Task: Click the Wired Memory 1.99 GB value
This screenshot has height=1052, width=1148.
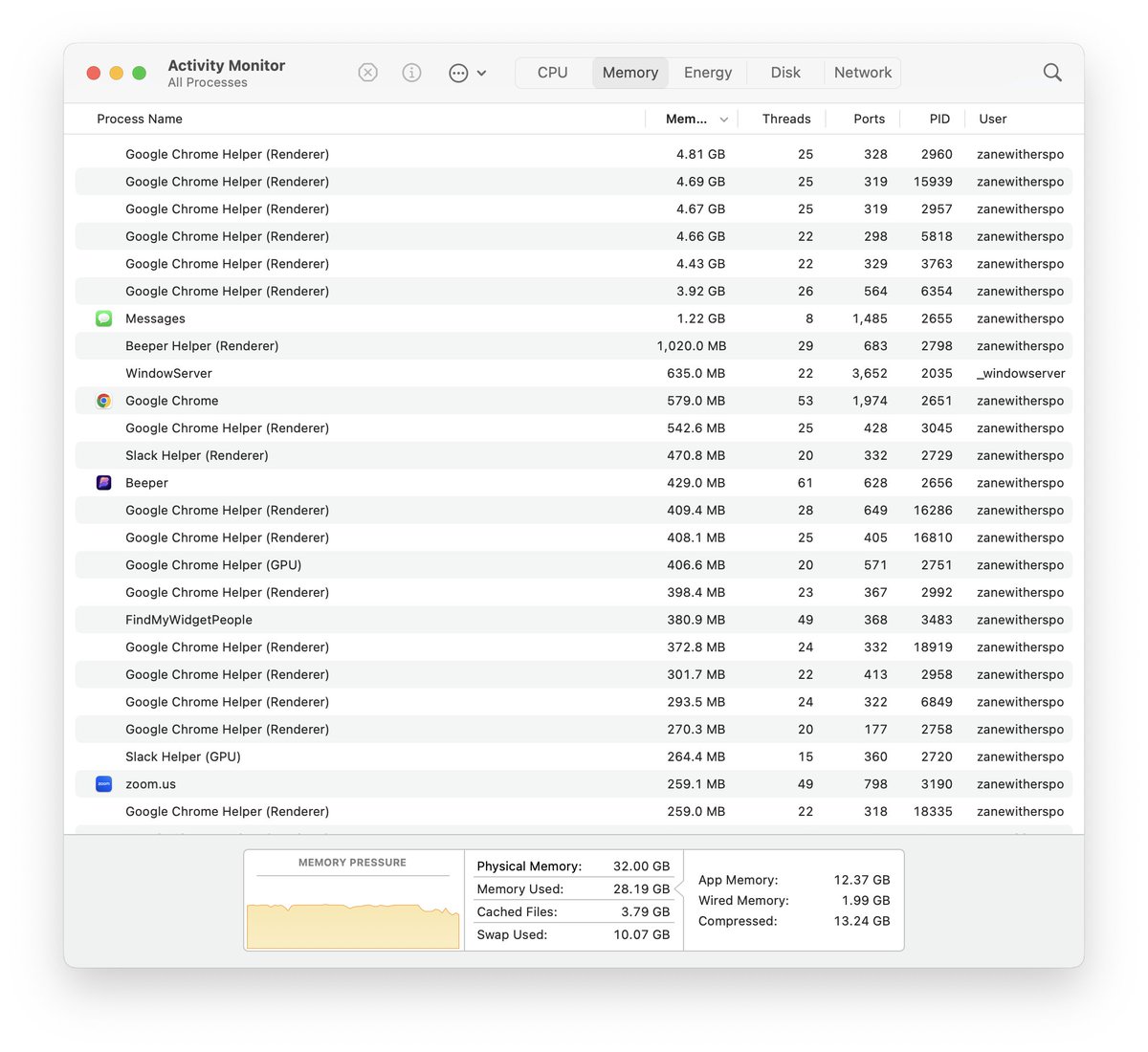Action: click(x=866, y=900)
